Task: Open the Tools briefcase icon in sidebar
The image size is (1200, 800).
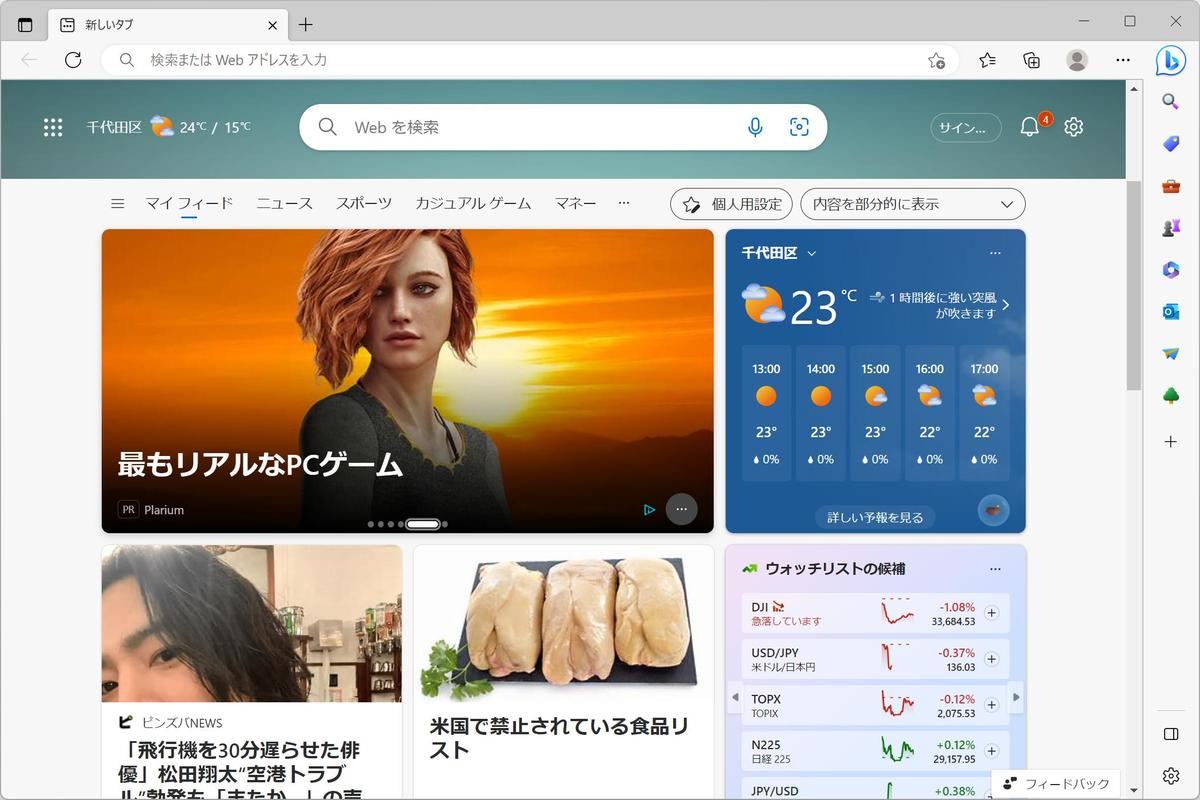Action: tap(1171, 186)
